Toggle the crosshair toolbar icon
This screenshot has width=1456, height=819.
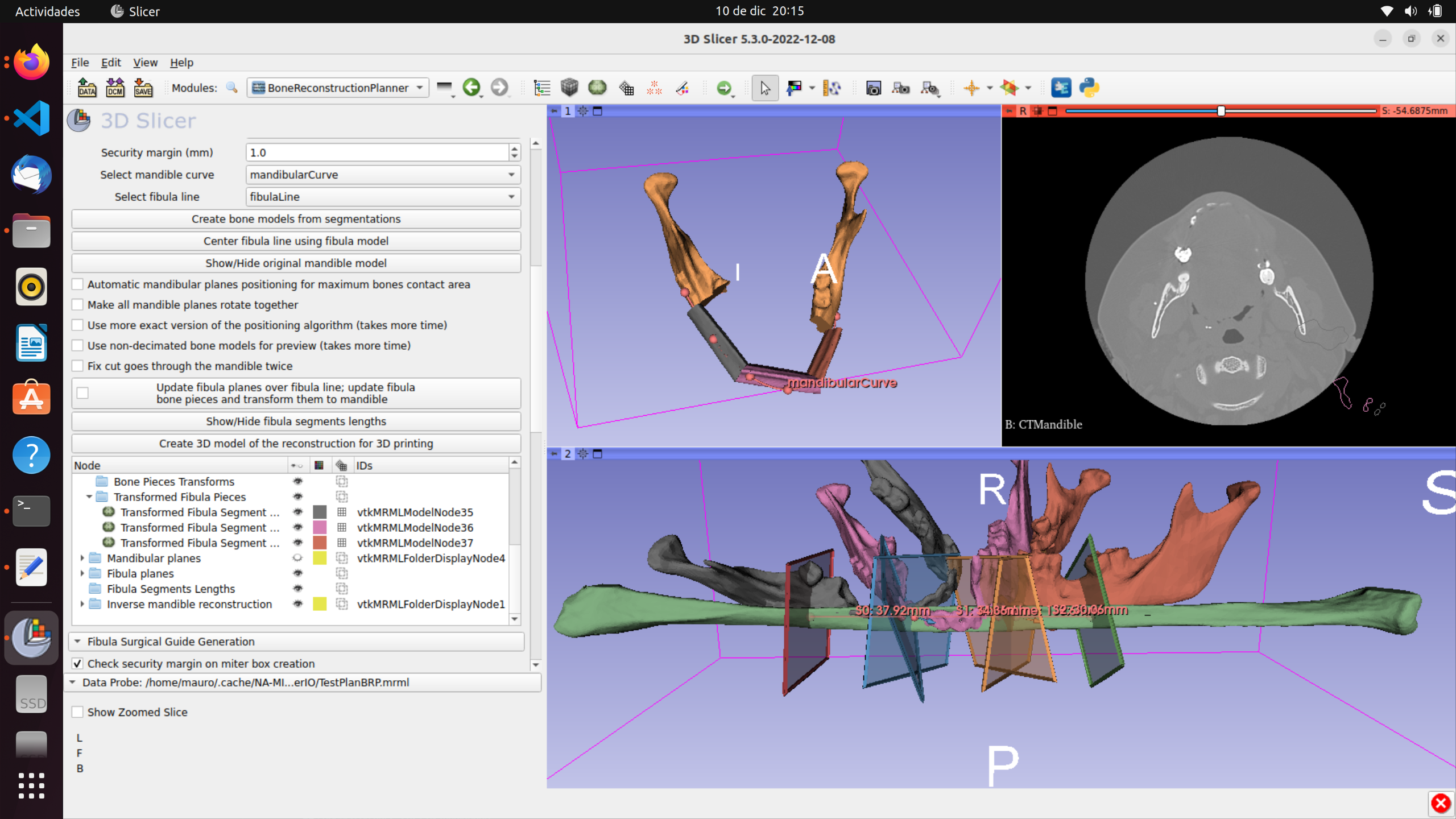tap(971, 88)
